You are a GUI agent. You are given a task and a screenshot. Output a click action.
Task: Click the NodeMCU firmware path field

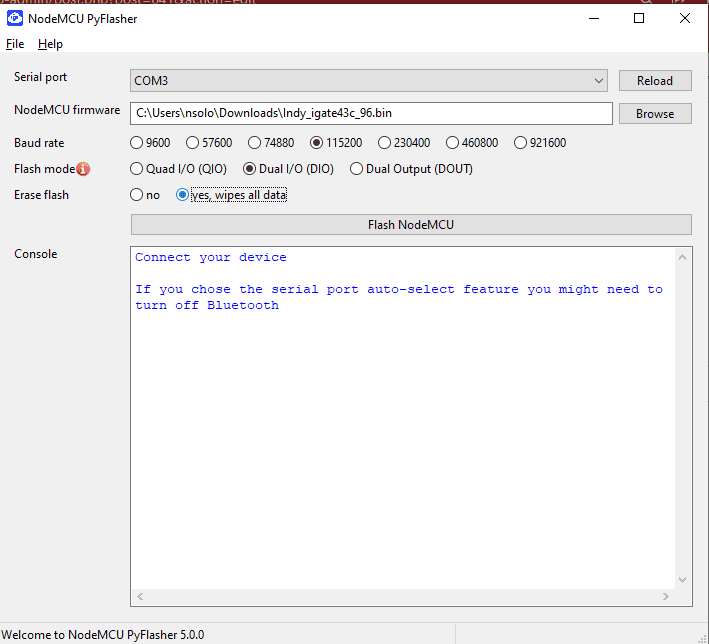click(x=371, y=114)
